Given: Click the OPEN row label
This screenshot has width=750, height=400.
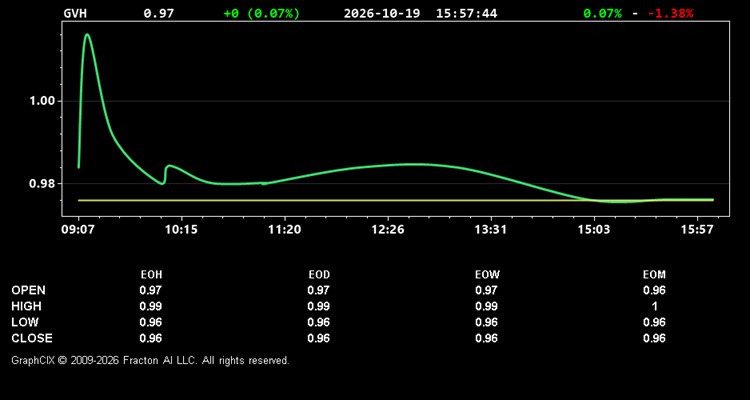Looking at the screenshot, I should [x=29, y=290].
